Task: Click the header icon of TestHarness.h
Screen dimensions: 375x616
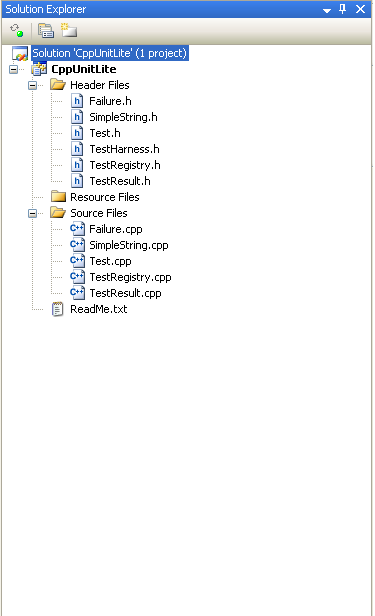Action: [77, 149]
